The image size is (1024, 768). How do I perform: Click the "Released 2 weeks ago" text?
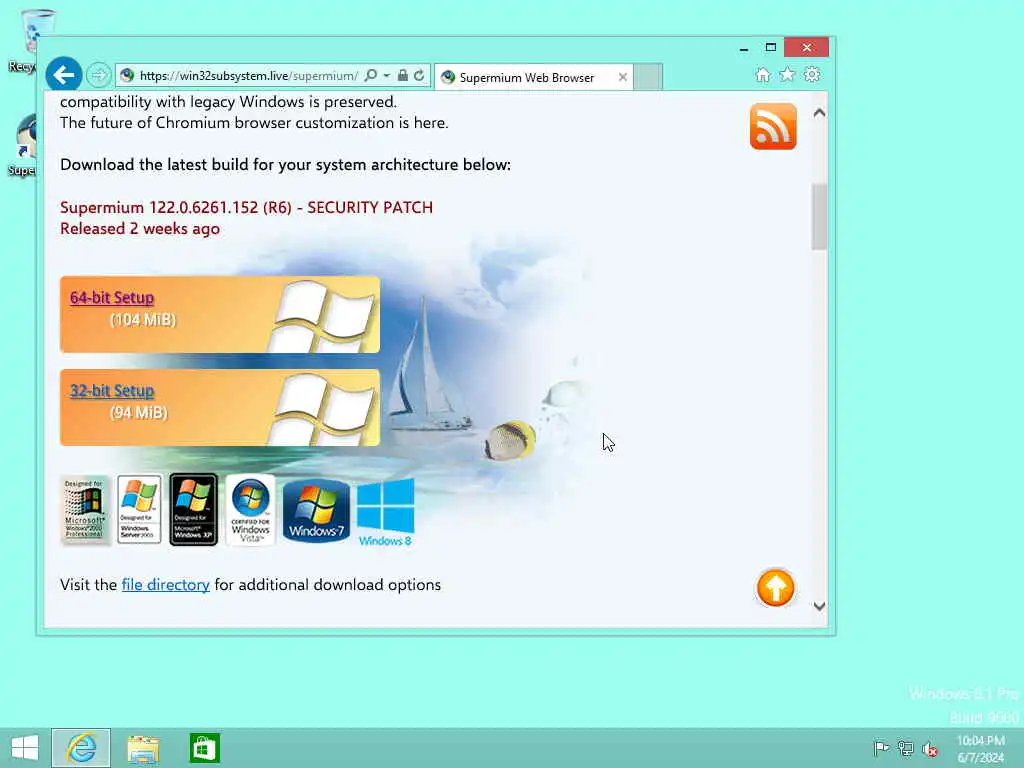[140, 229]
